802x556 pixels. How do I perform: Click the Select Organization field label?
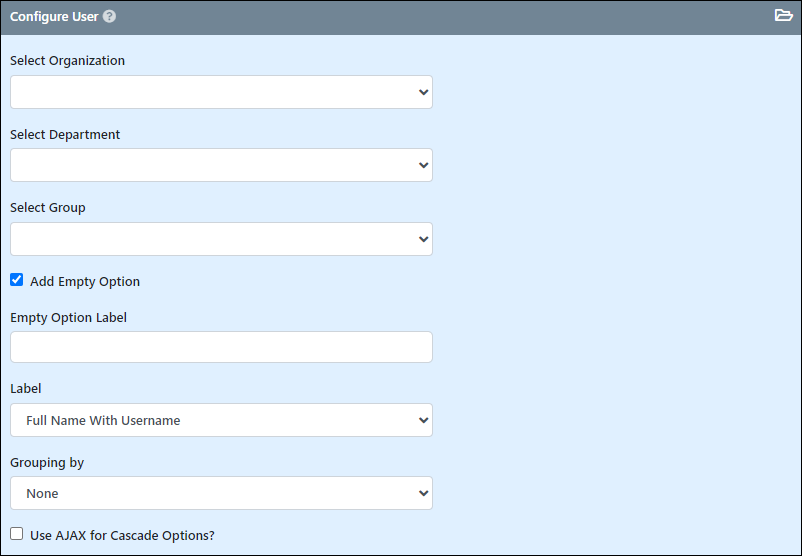click(68, 61)
